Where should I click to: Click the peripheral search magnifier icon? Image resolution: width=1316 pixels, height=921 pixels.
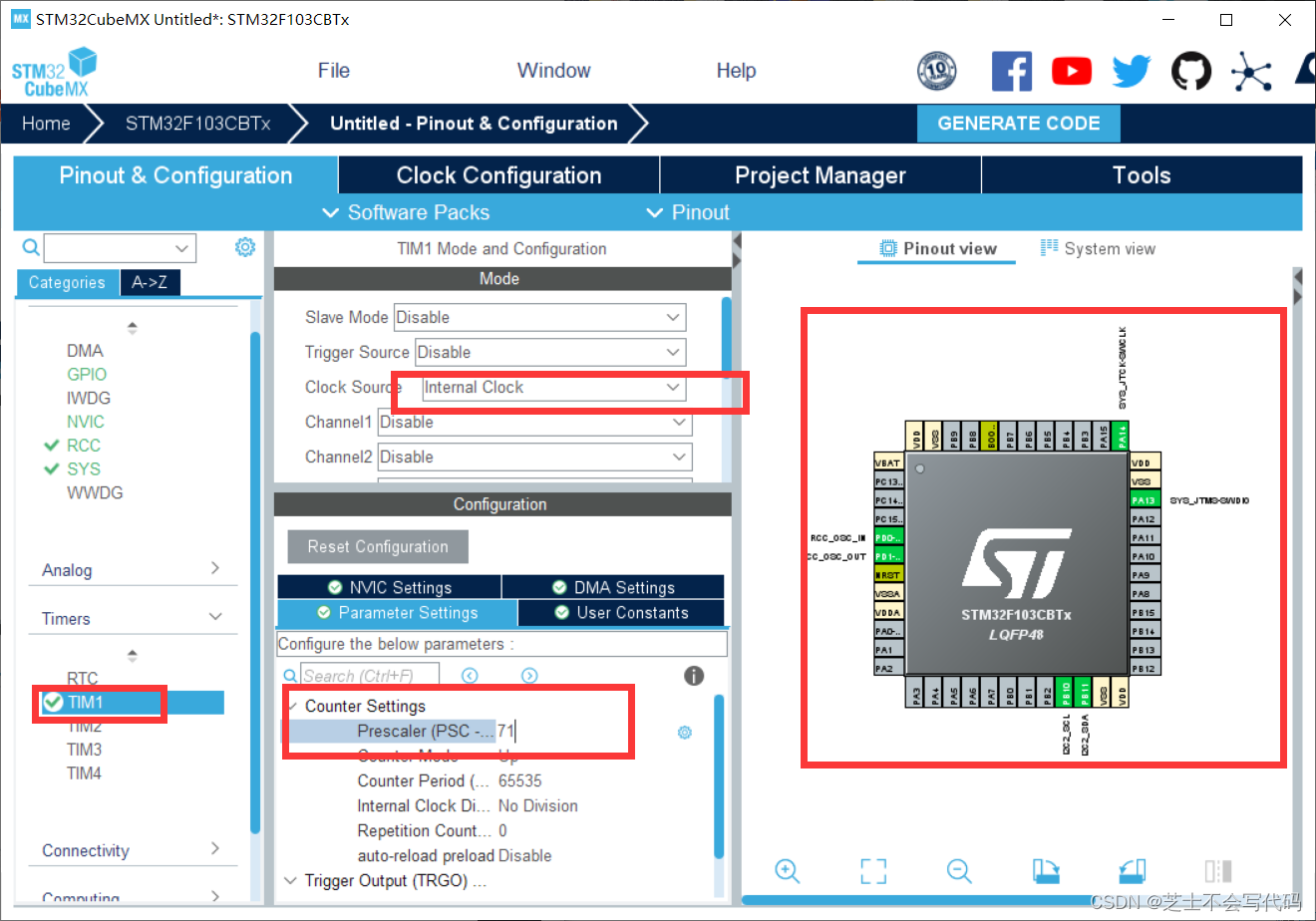pyautogui.click(x=31, y=247)
